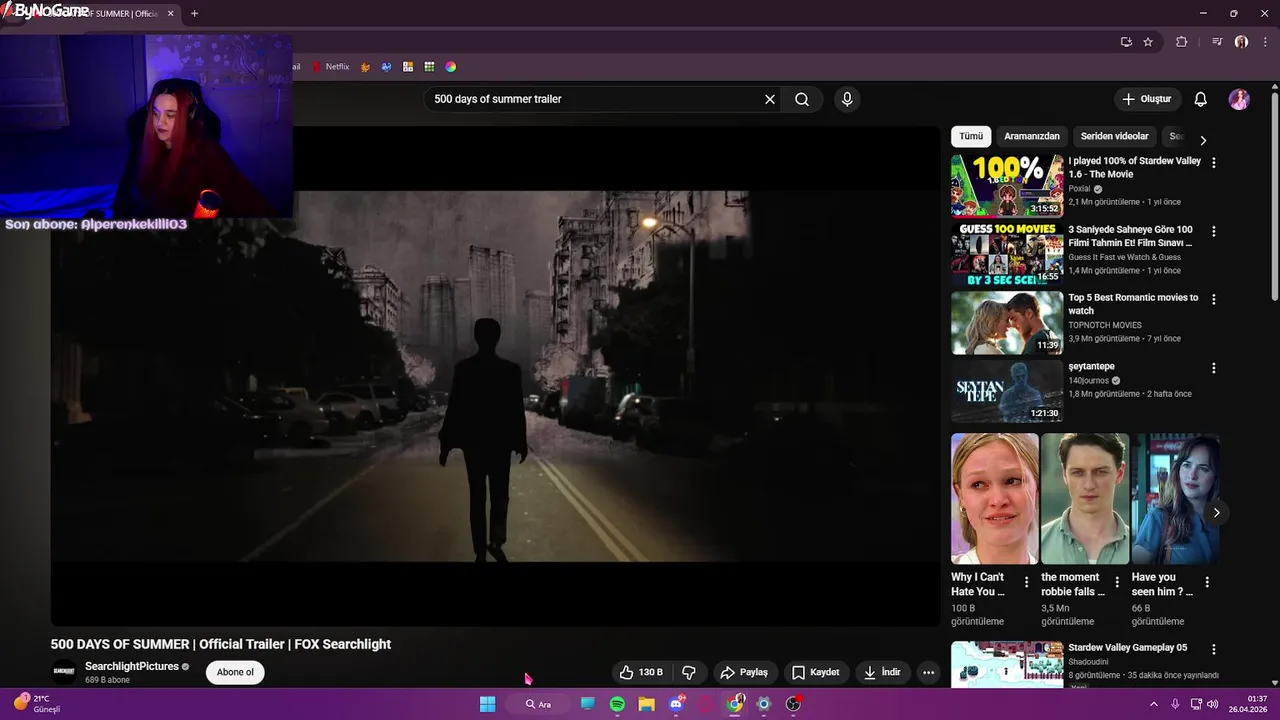Click the Paylaş share button
The width and height of the screenshot is (1280, 720).
click(744, 672)
